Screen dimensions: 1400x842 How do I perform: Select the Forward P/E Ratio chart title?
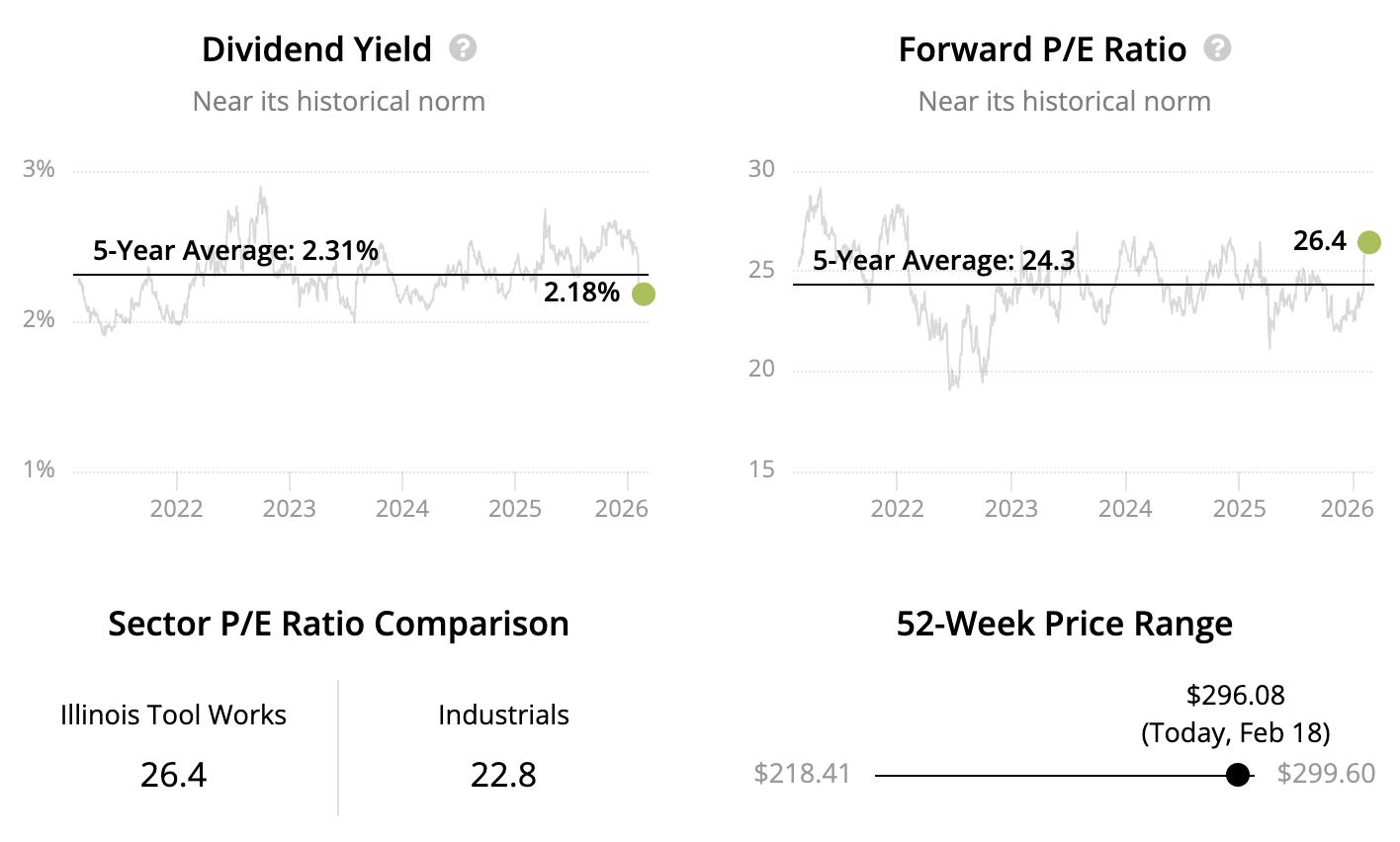[x=1042, y=49]
